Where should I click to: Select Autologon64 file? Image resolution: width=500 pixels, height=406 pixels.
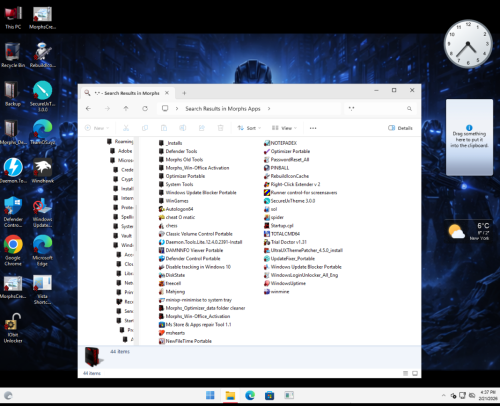[176, 209]
